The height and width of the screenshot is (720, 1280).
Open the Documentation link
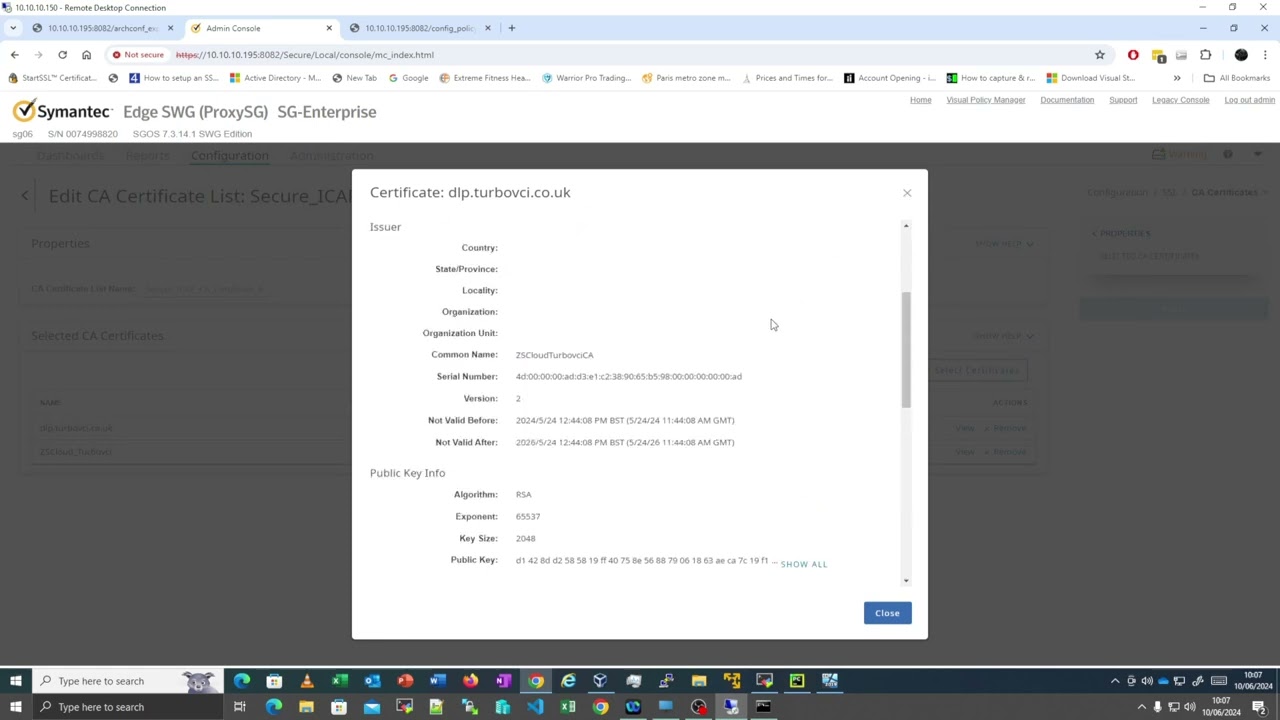pos(1067,100)
